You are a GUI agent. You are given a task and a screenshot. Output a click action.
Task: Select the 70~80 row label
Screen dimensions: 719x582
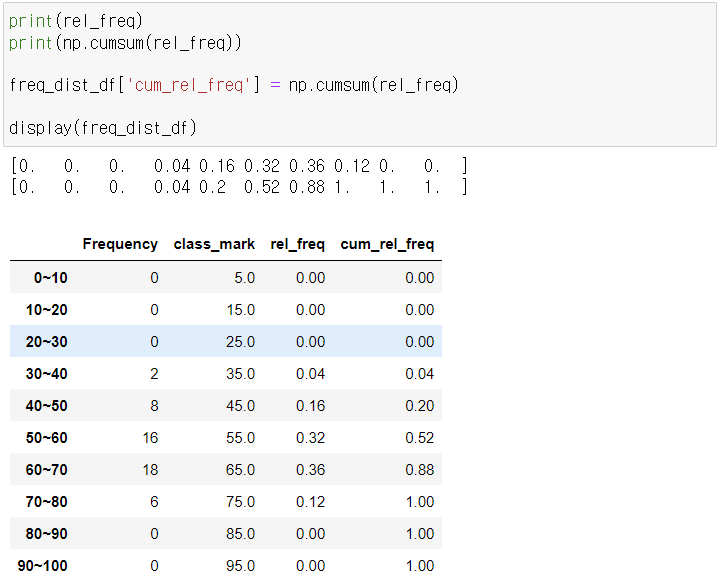46,502
